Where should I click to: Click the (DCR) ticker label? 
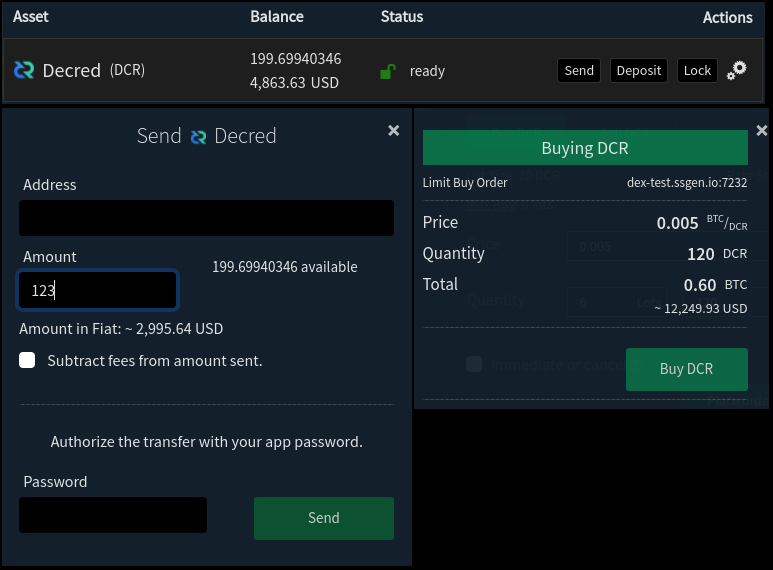(x=127, y=70)
